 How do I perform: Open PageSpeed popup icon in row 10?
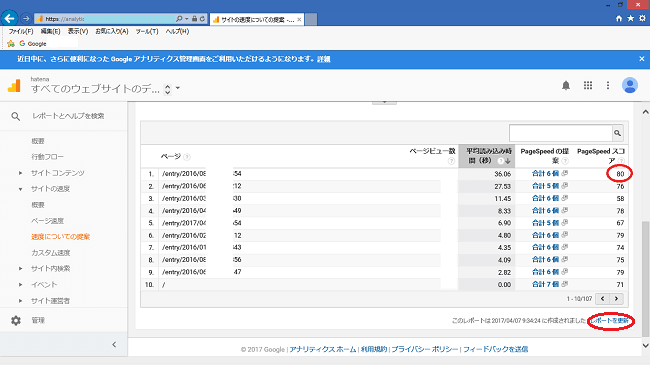coord(565,284)
